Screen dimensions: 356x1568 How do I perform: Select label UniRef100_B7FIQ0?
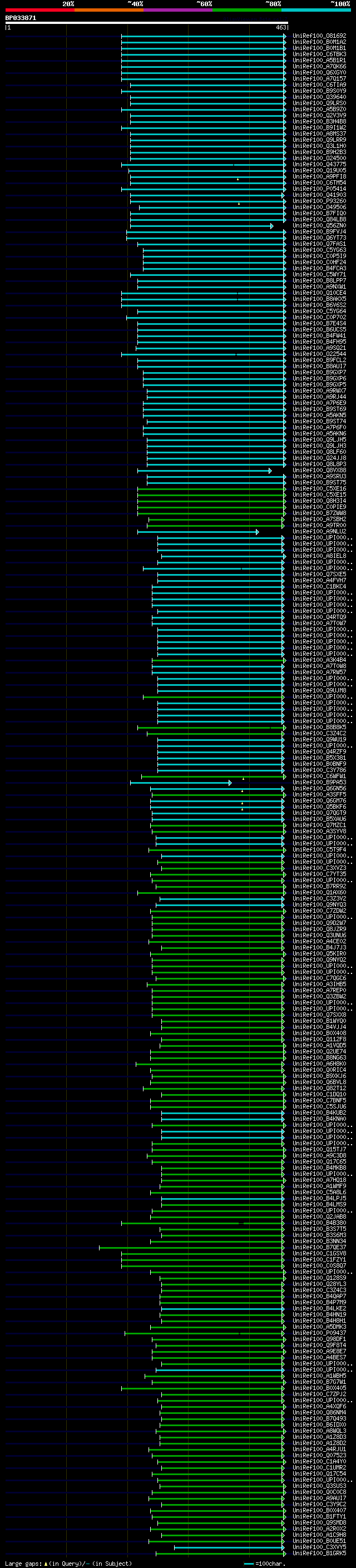[319, 214]
